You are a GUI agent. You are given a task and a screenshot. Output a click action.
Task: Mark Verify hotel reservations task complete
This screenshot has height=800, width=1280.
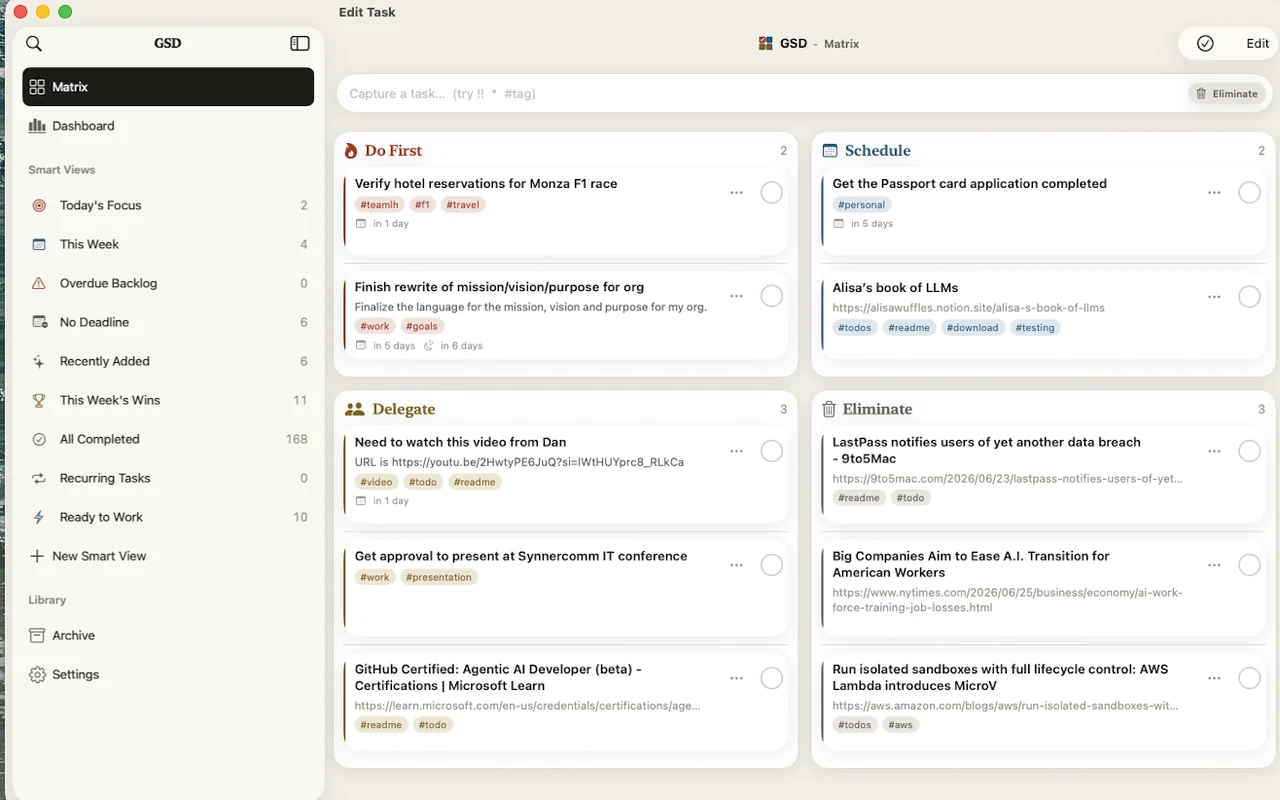pyautogui.click(x=771, y=192)
